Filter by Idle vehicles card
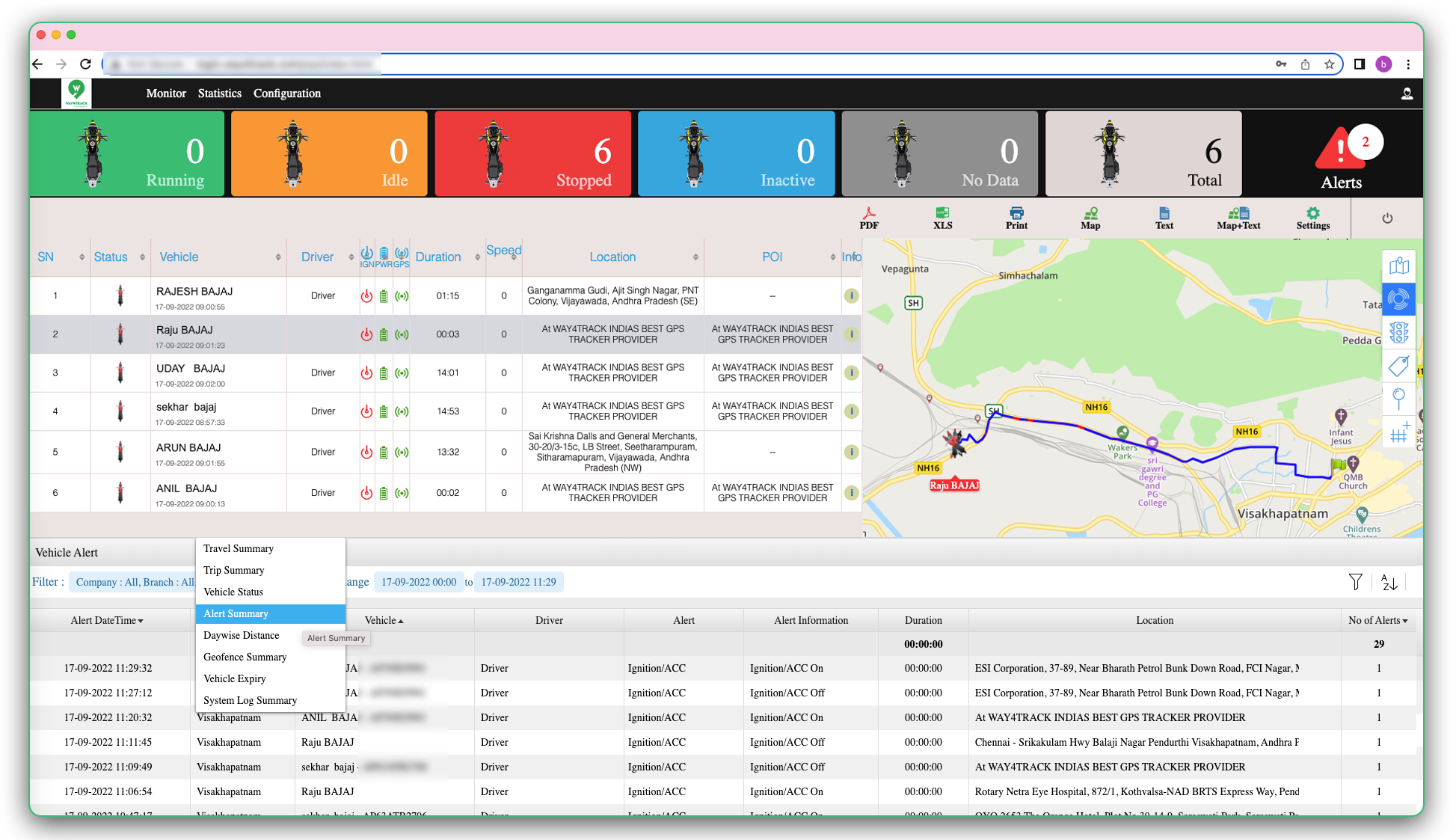The height and width of the screenshot is (840, 1456). click(x=329, y=154)
